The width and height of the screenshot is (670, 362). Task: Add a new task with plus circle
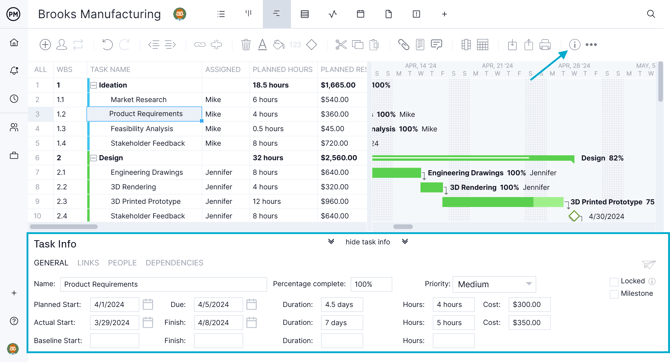pos(45,44)
